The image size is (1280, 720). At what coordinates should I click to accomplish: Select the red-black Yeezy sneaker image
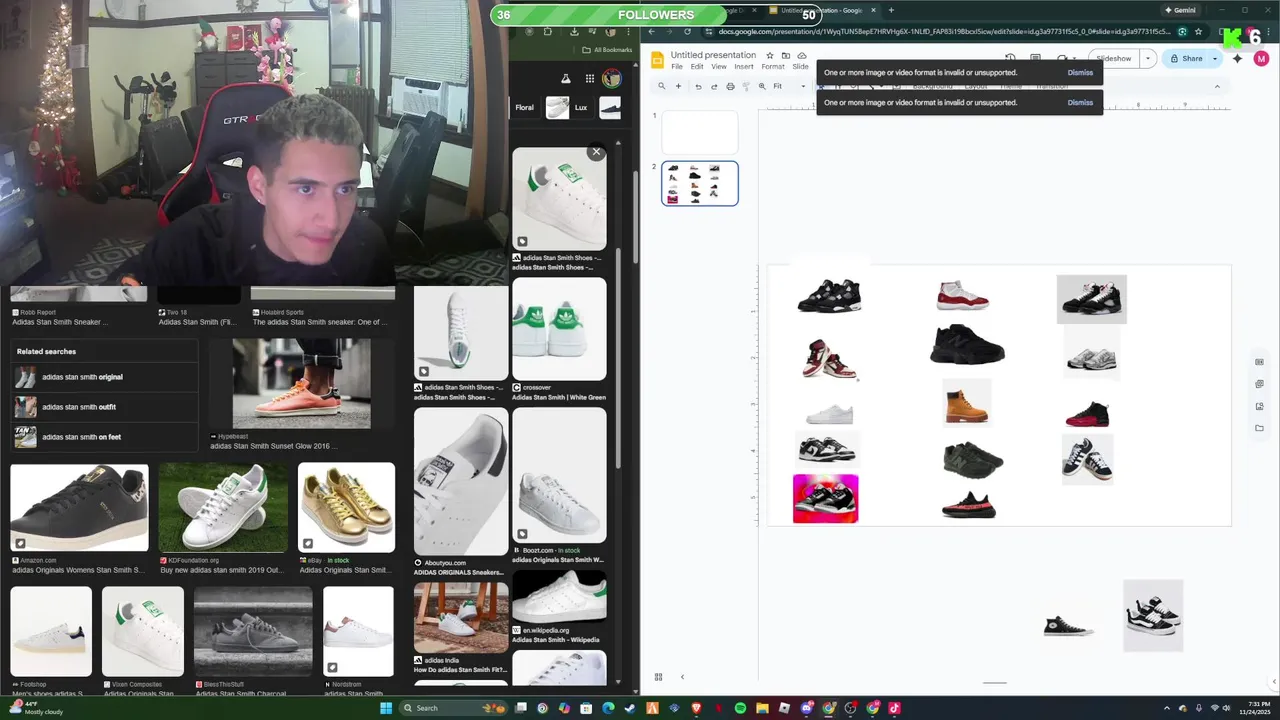(969, 505)
